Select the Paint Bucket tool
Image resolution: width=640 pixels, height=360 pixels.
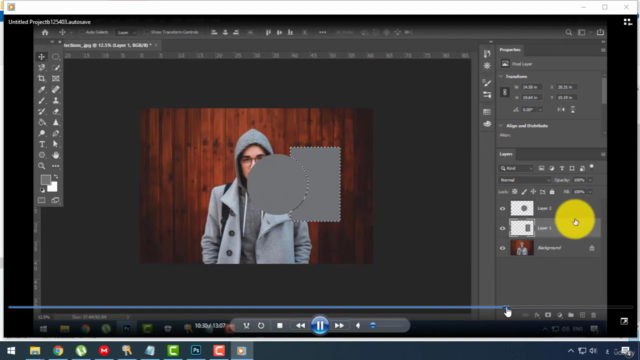pyautogui.click(x=42, y=122)
